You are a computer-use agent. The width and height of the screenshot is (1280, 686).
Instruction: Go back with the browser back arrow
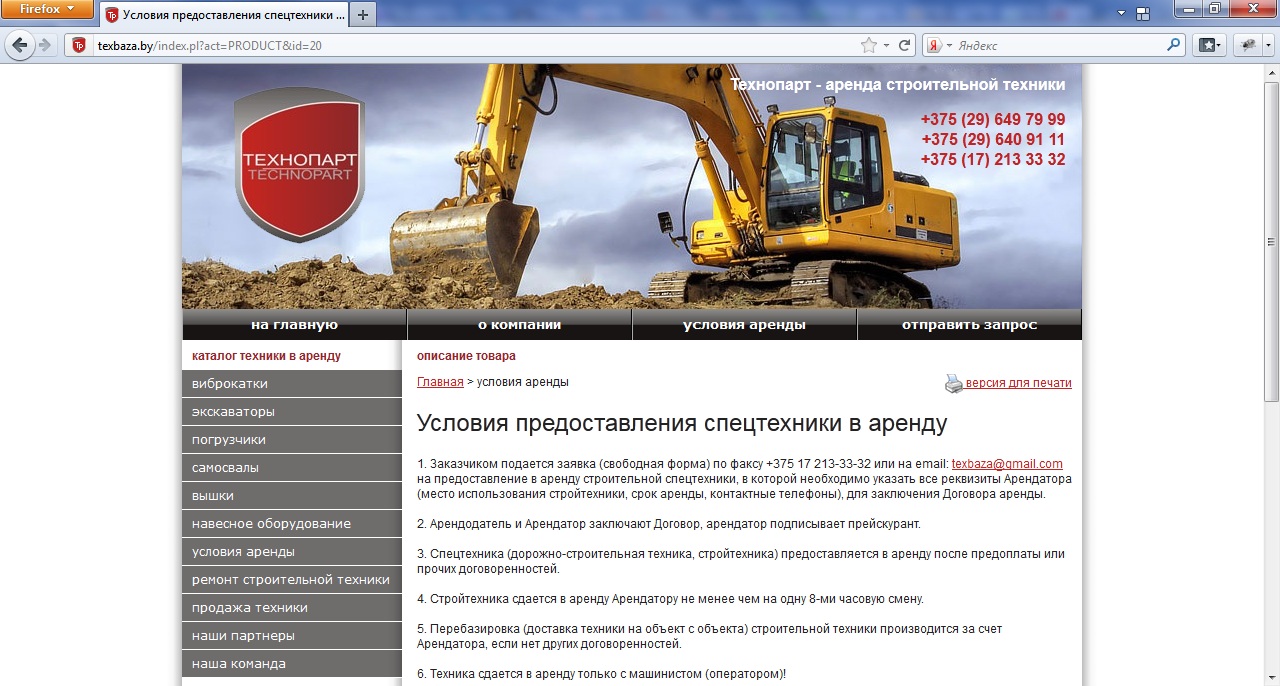coord(20,45)
